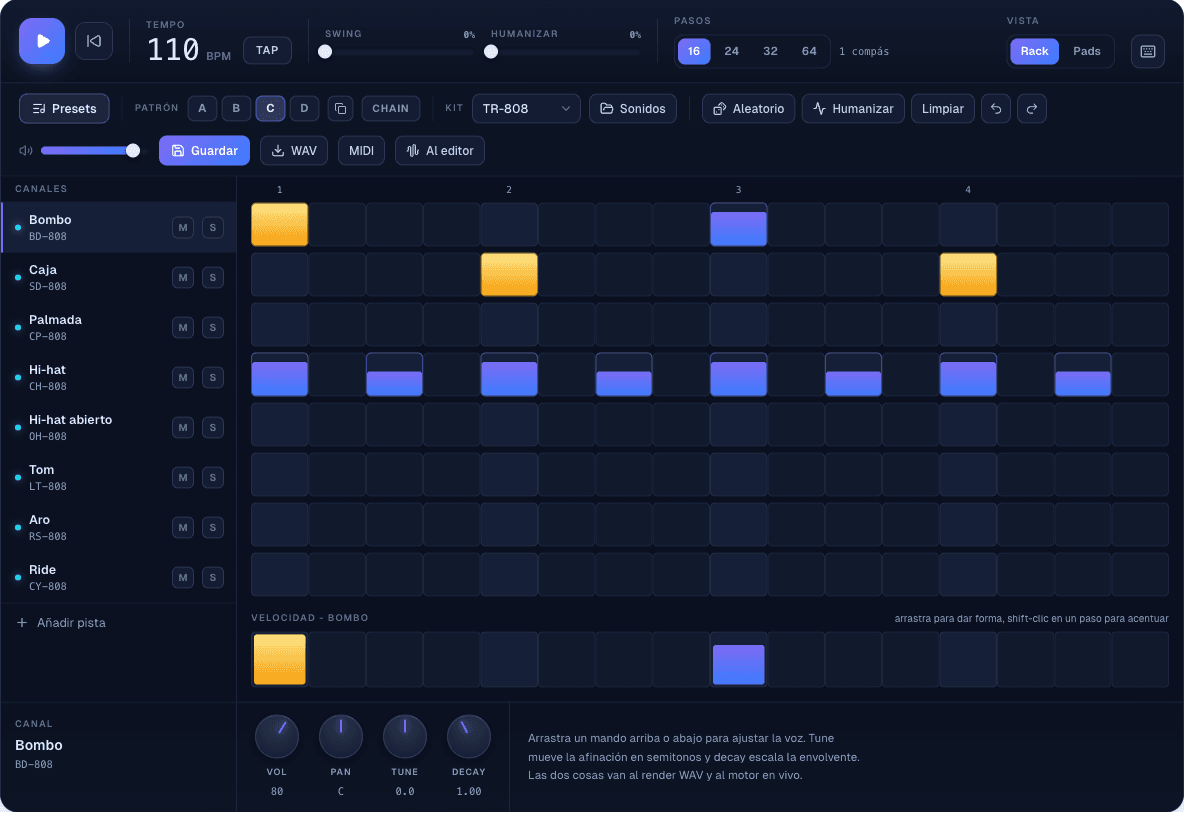
Task: Export pattern as MIDI
Action: click(x=361, y=151)
